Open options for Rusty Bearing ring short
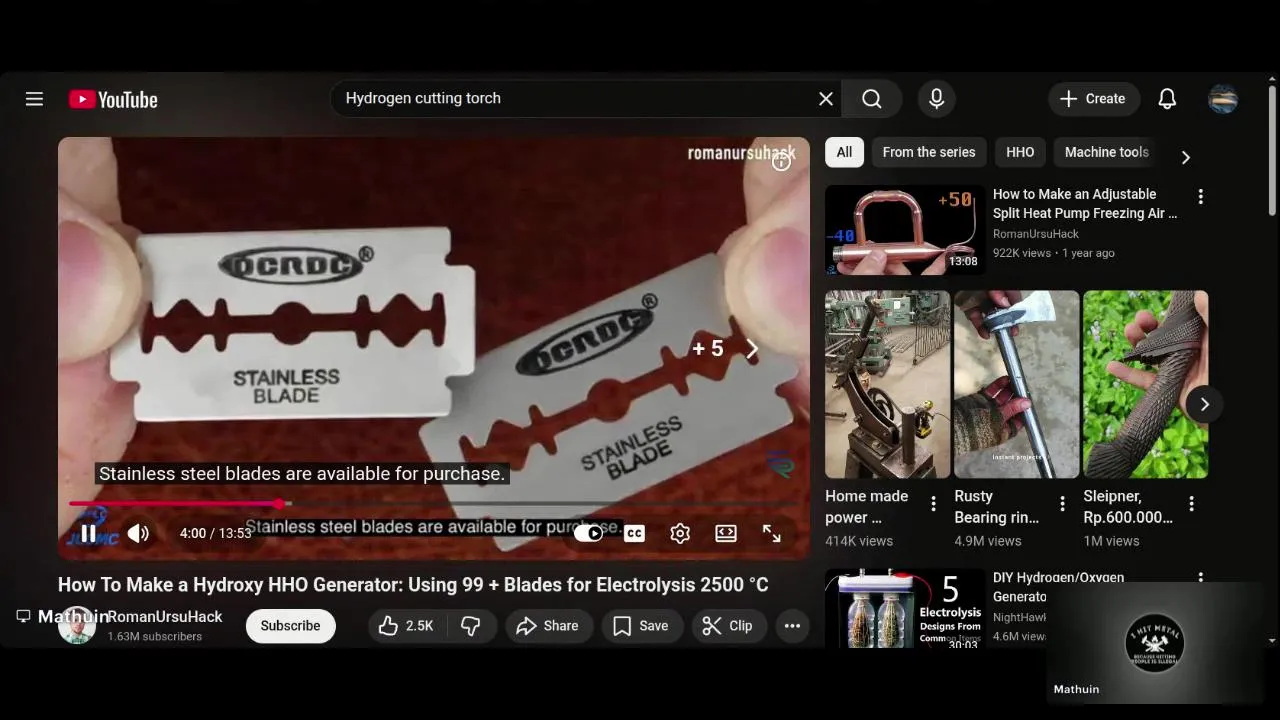This screenshot has width=1280, height=720. (1062, 504)
